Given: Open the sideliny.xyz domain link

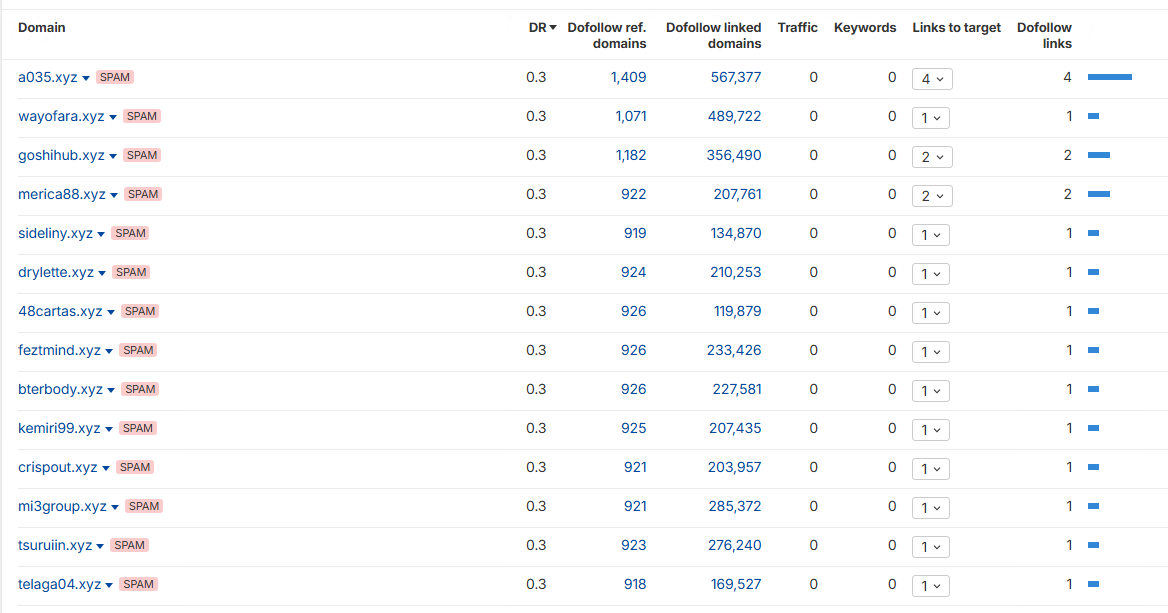Looking at the screenshot, I should [55, 233].
